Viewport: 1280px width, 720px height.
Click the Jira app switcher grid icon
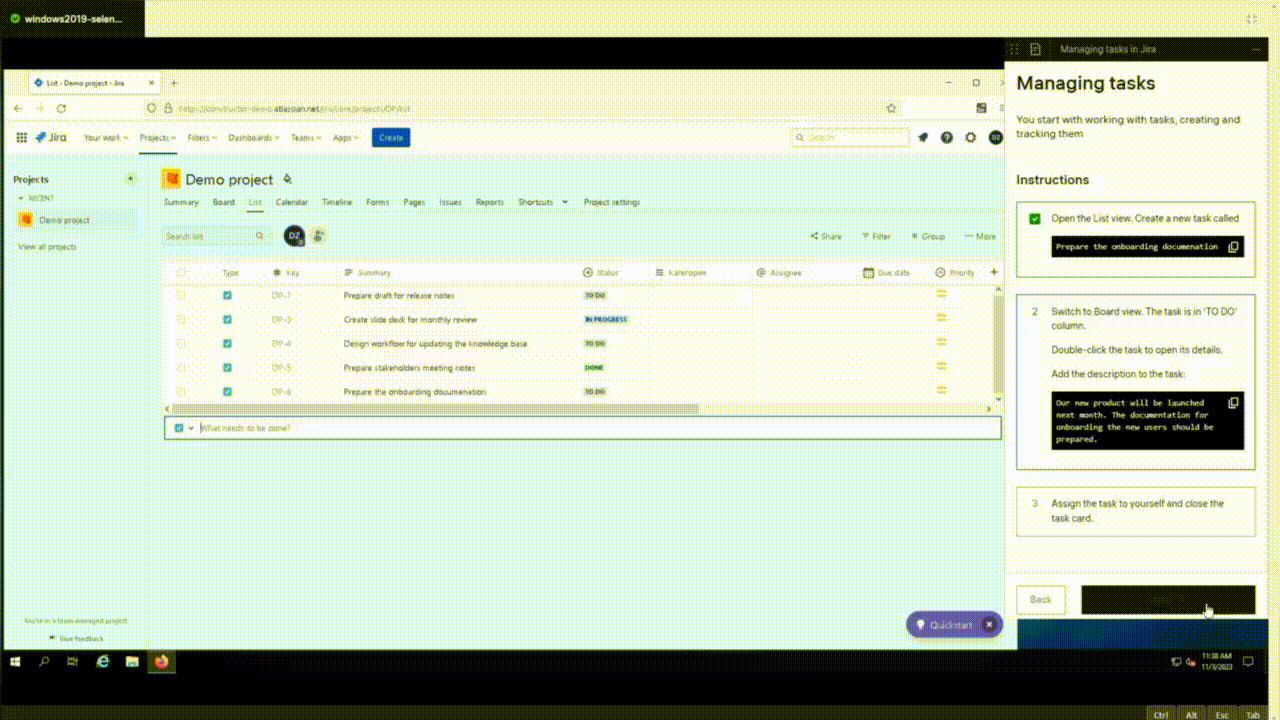(x=21, y=137)
